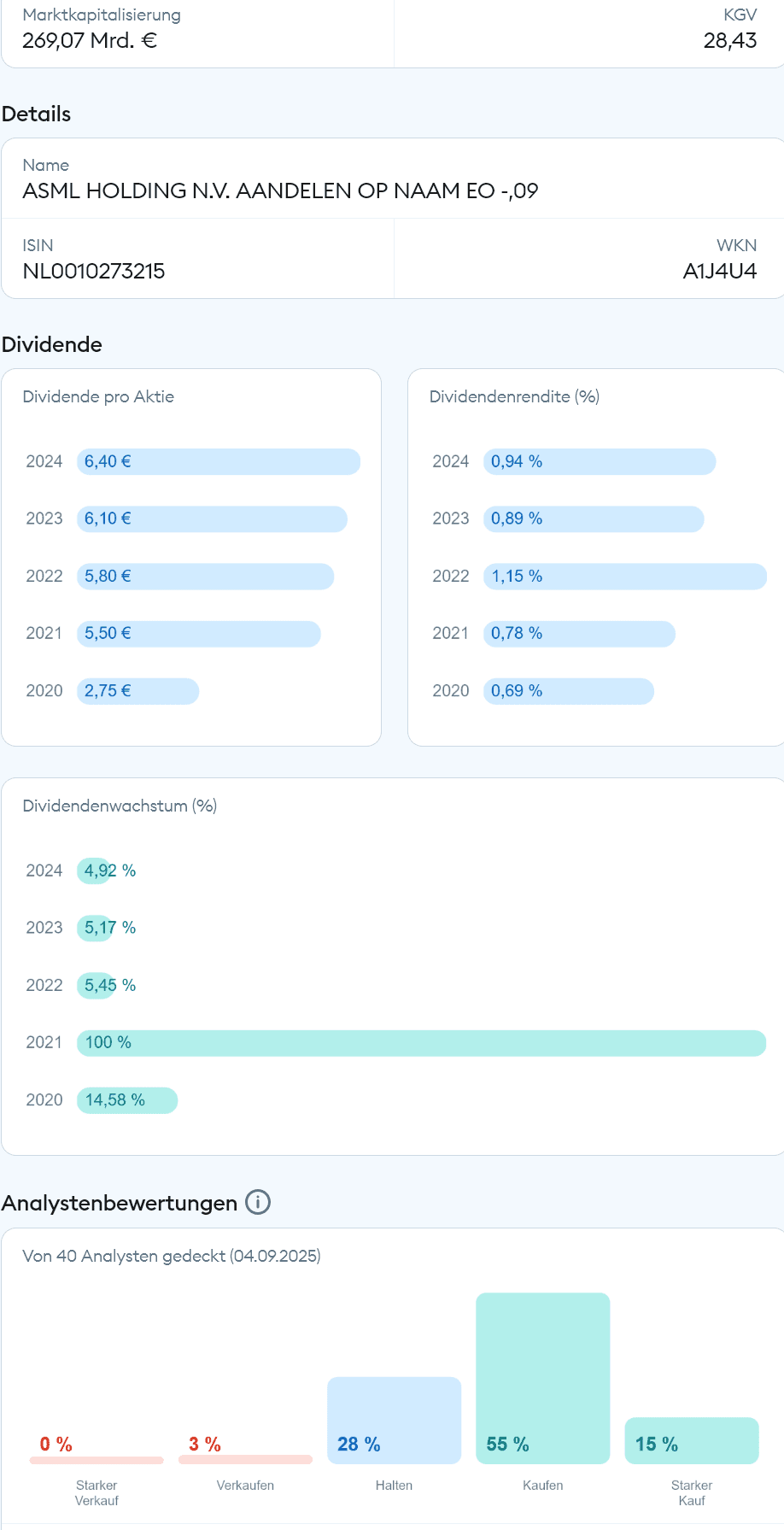The image size is (784, 1530).
Task: Click the Kaufen 55 % analyst bar
Action: click(543, 1378)
